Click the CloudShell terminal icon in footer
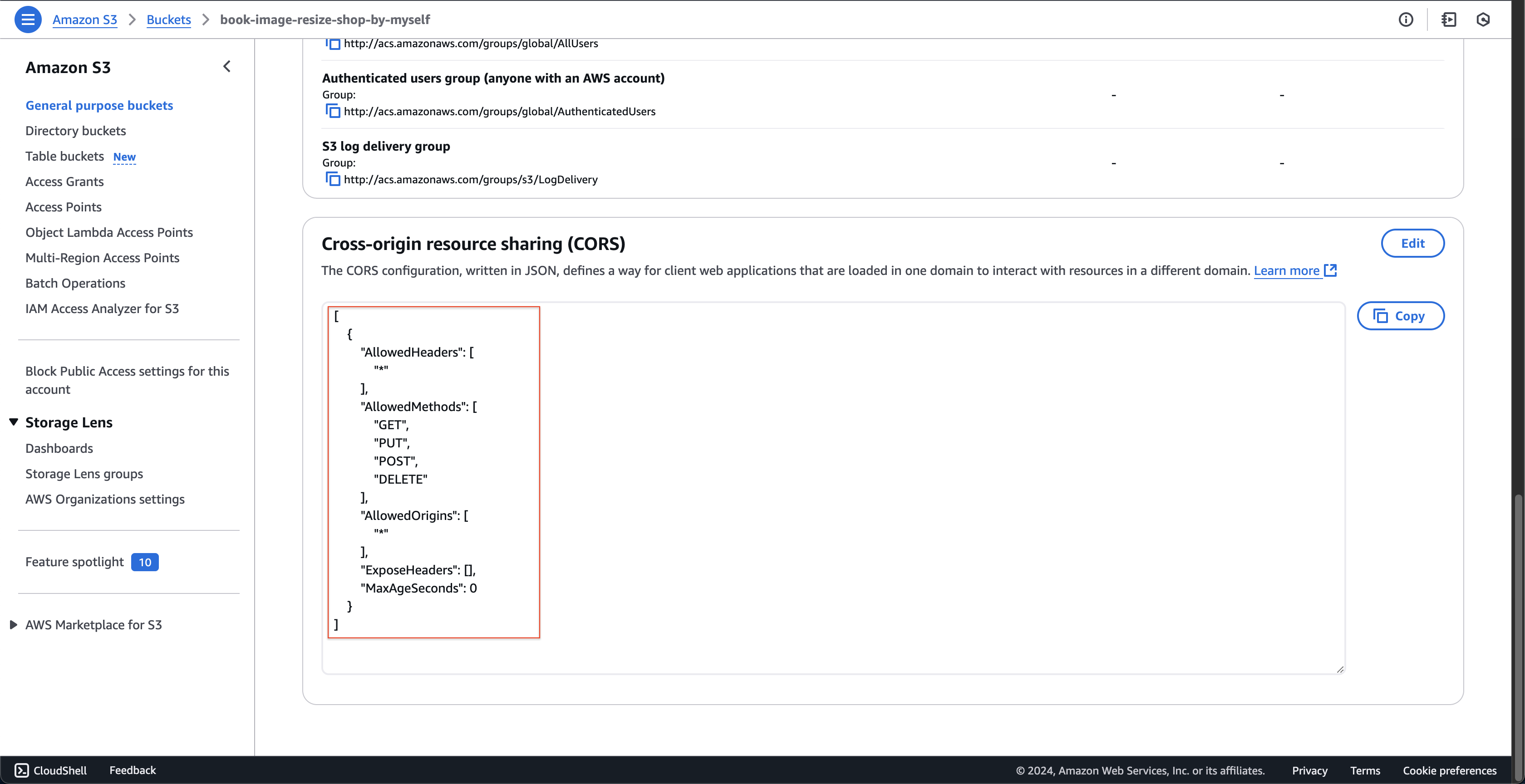1525x784 pixels. (x=21, y=770)
